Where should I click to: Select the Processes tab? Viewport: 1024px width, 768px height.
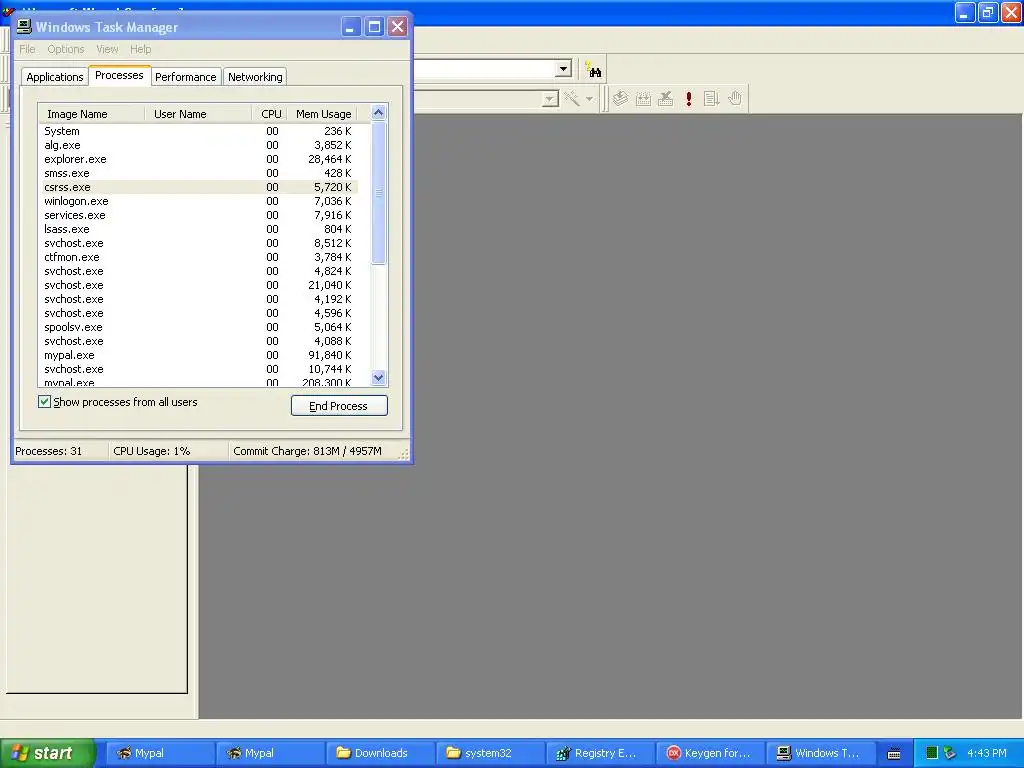point(120,75)
